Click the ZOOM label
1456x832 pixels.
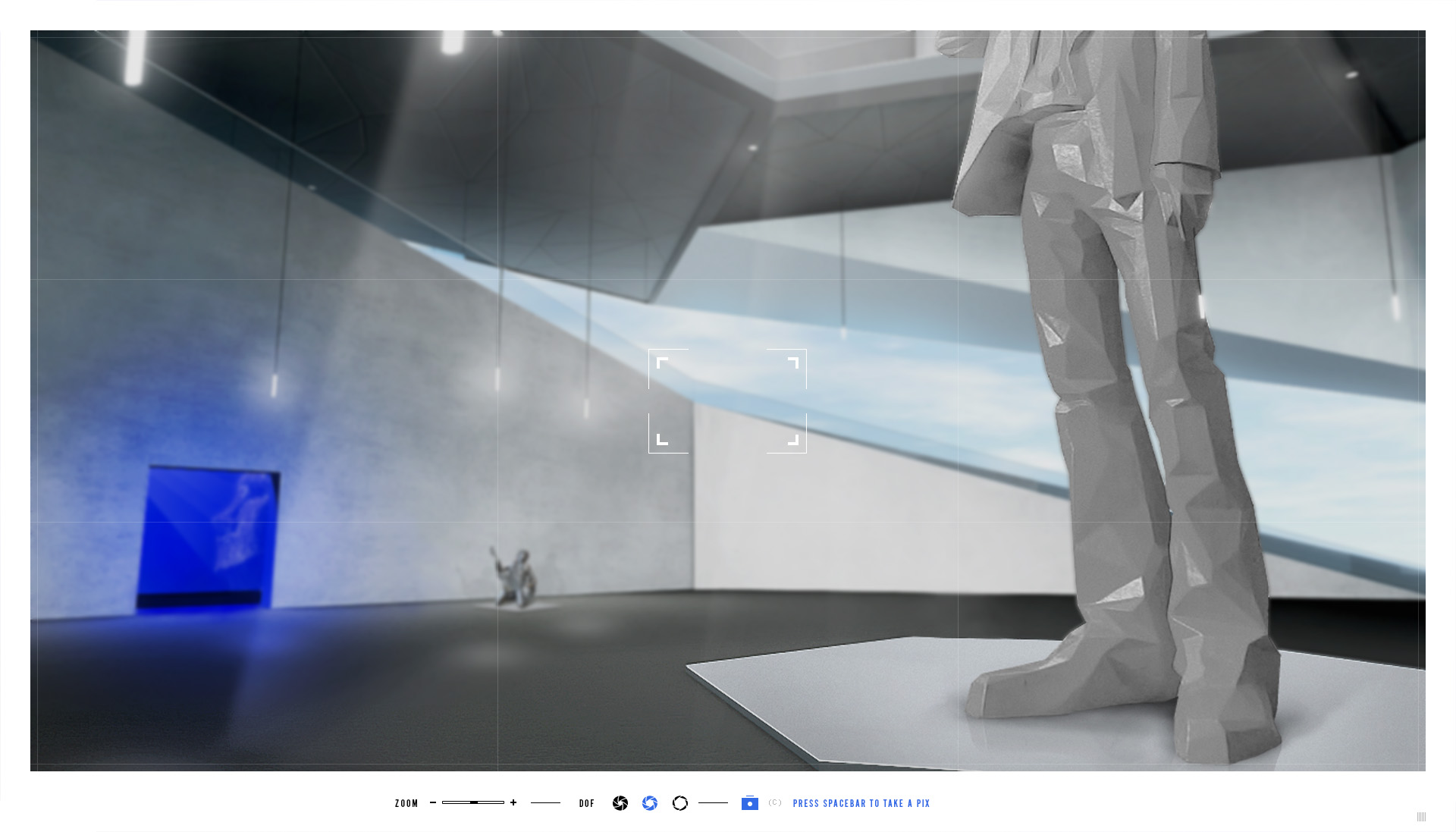[x=406, y=803]
